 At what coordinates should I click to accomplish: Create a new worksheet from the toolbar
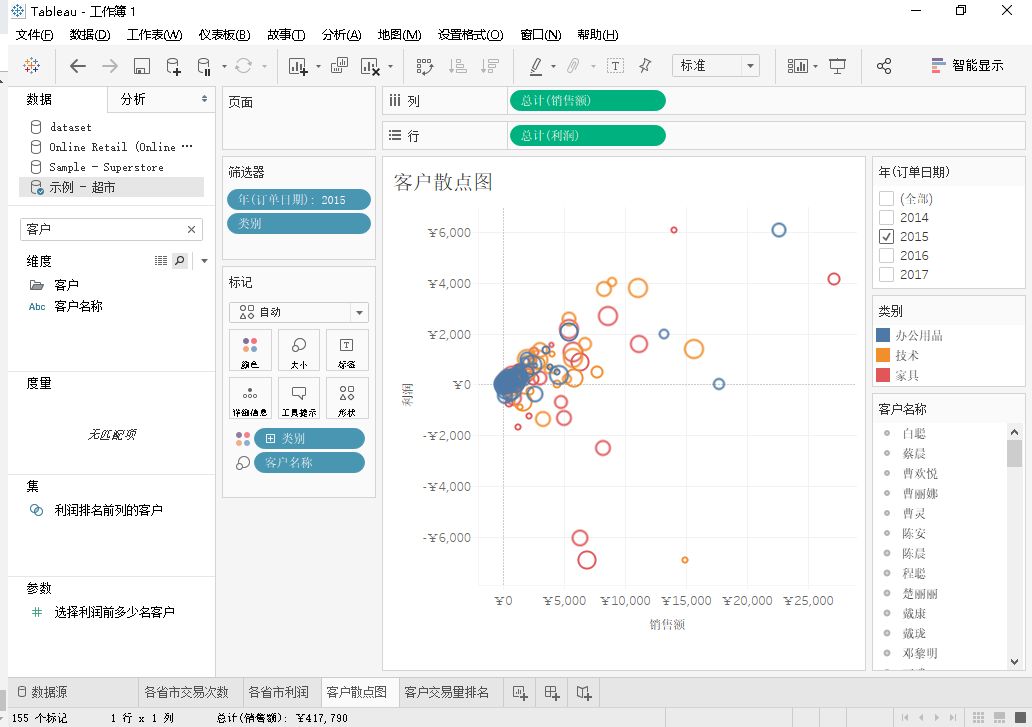point(297,66)
